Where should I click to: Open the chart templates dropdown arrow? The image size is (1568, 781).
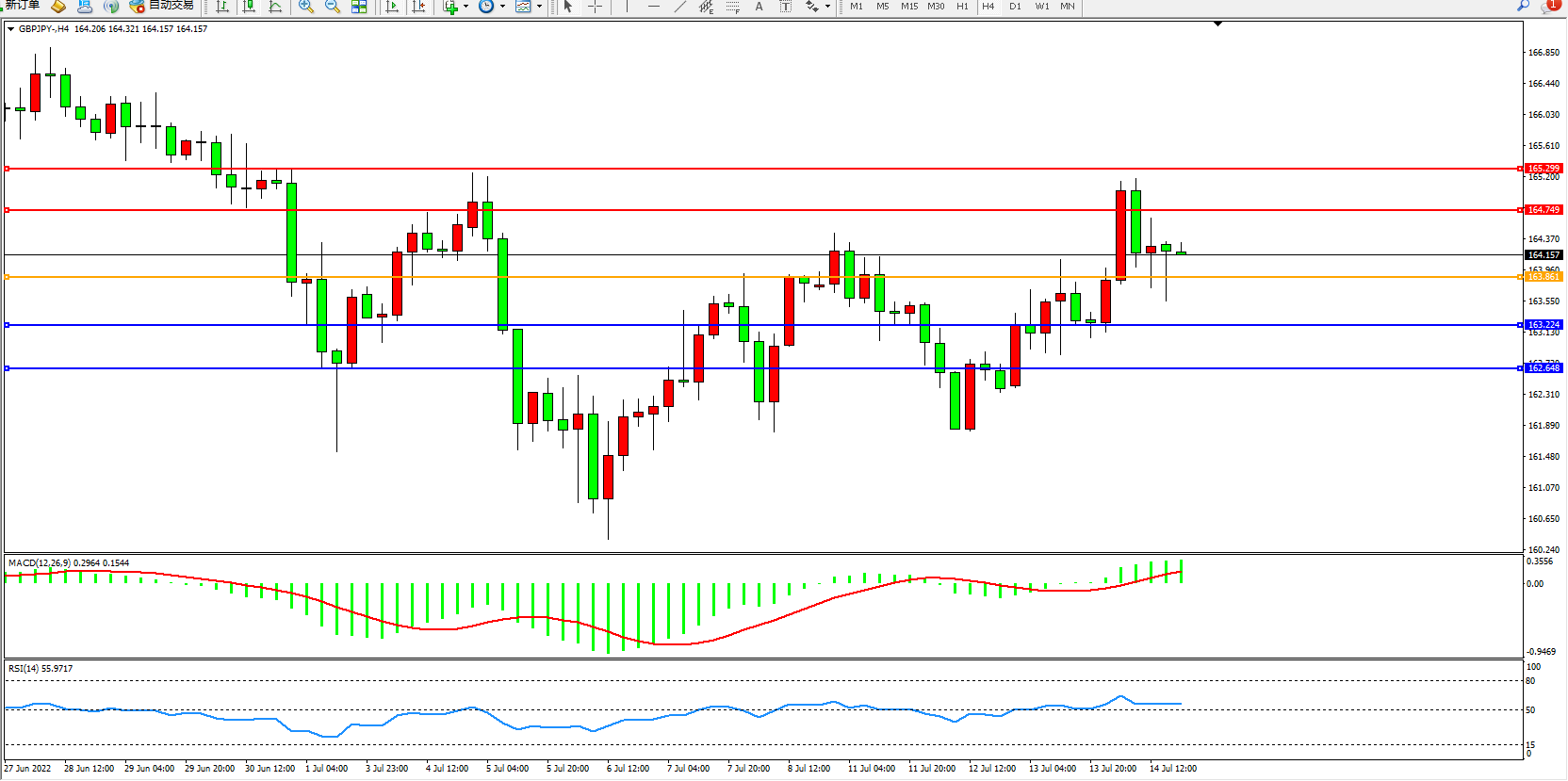pyautogui.click(x=539, y=7)
